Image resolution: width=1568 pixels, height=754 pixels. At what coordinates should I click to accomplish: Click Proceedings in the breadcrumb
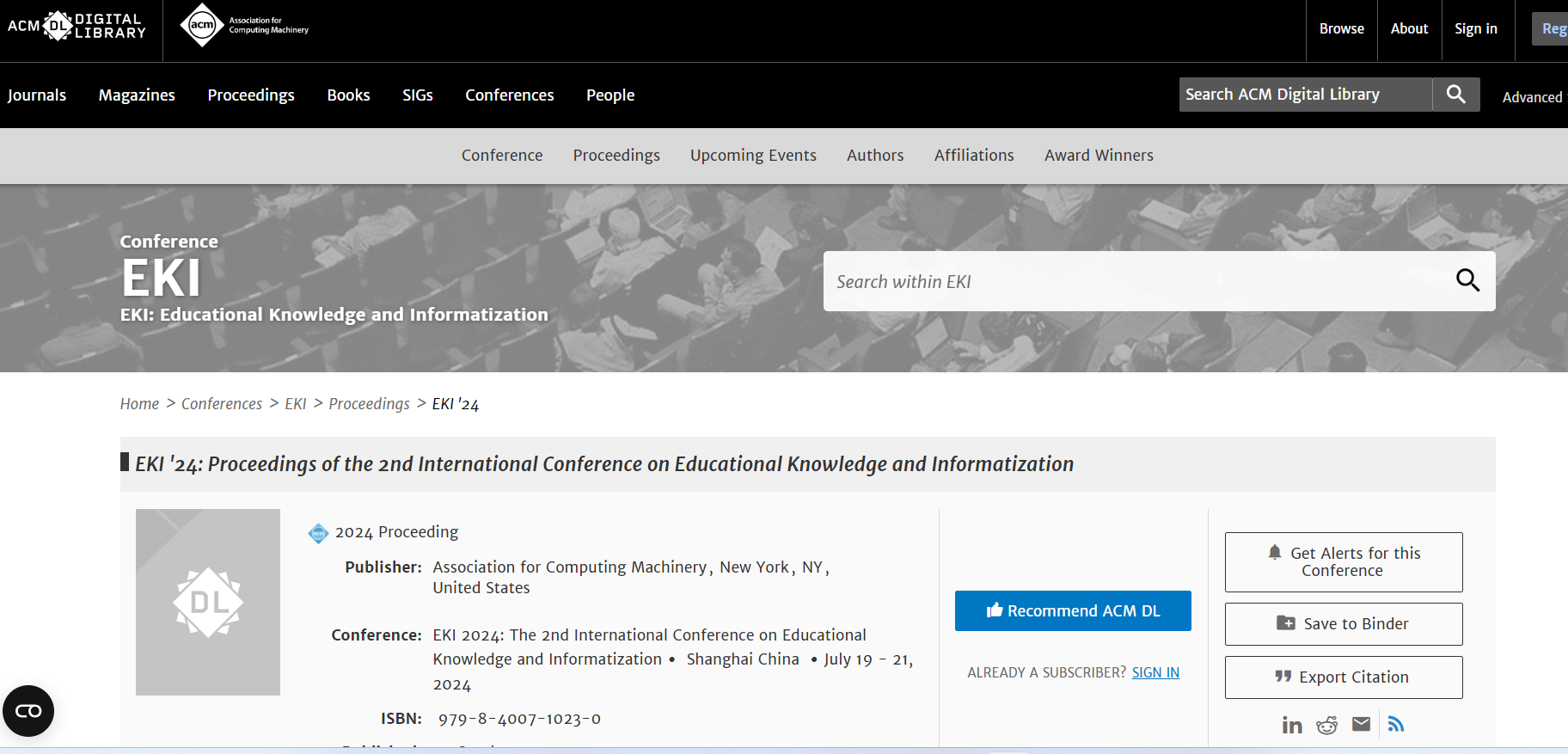click(369, 404)
